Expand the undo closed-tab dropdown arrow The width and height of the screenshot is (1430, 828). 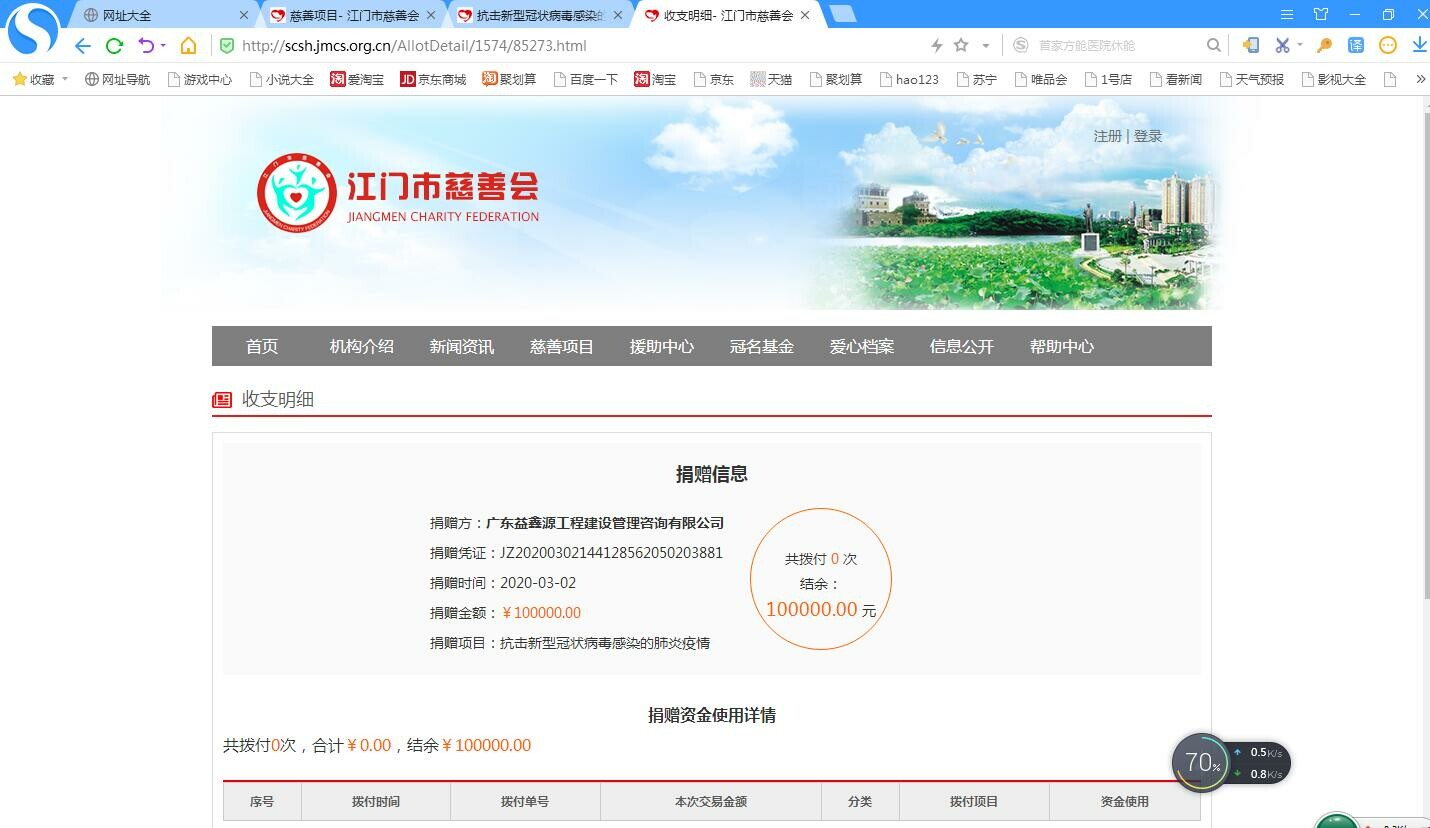[x=163, y=46]
